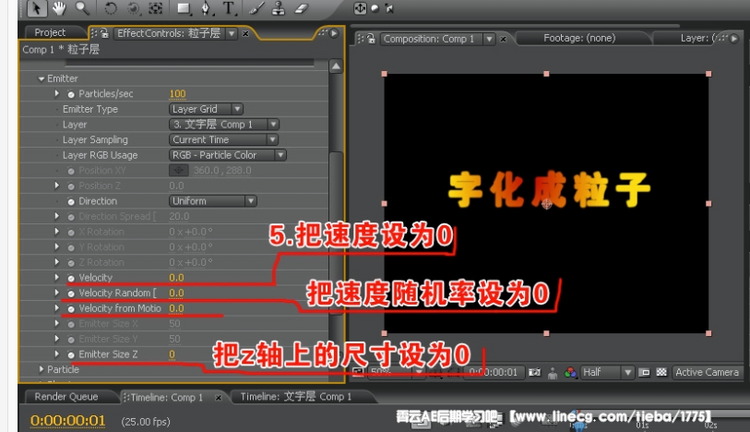Switch to the Render Queue tab
This screenshot has height=432, width=750.
(66, 397)
